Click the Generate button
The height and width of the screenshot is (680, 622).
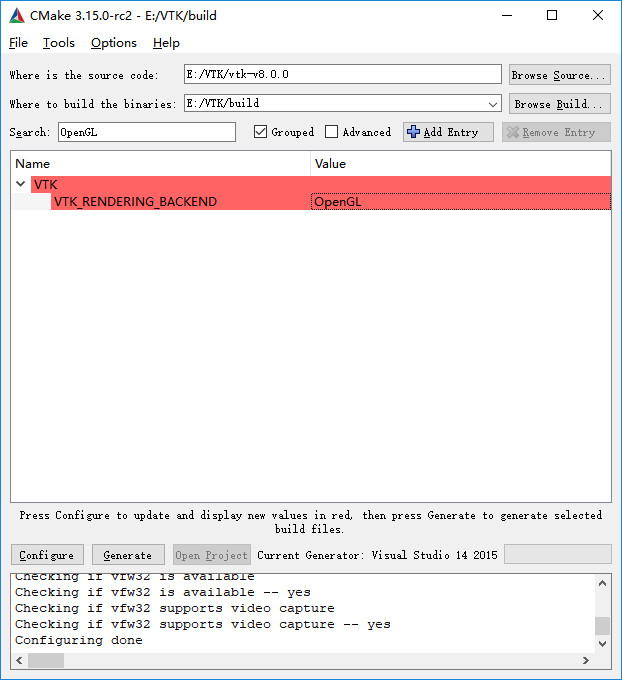(x=128, y=555)
